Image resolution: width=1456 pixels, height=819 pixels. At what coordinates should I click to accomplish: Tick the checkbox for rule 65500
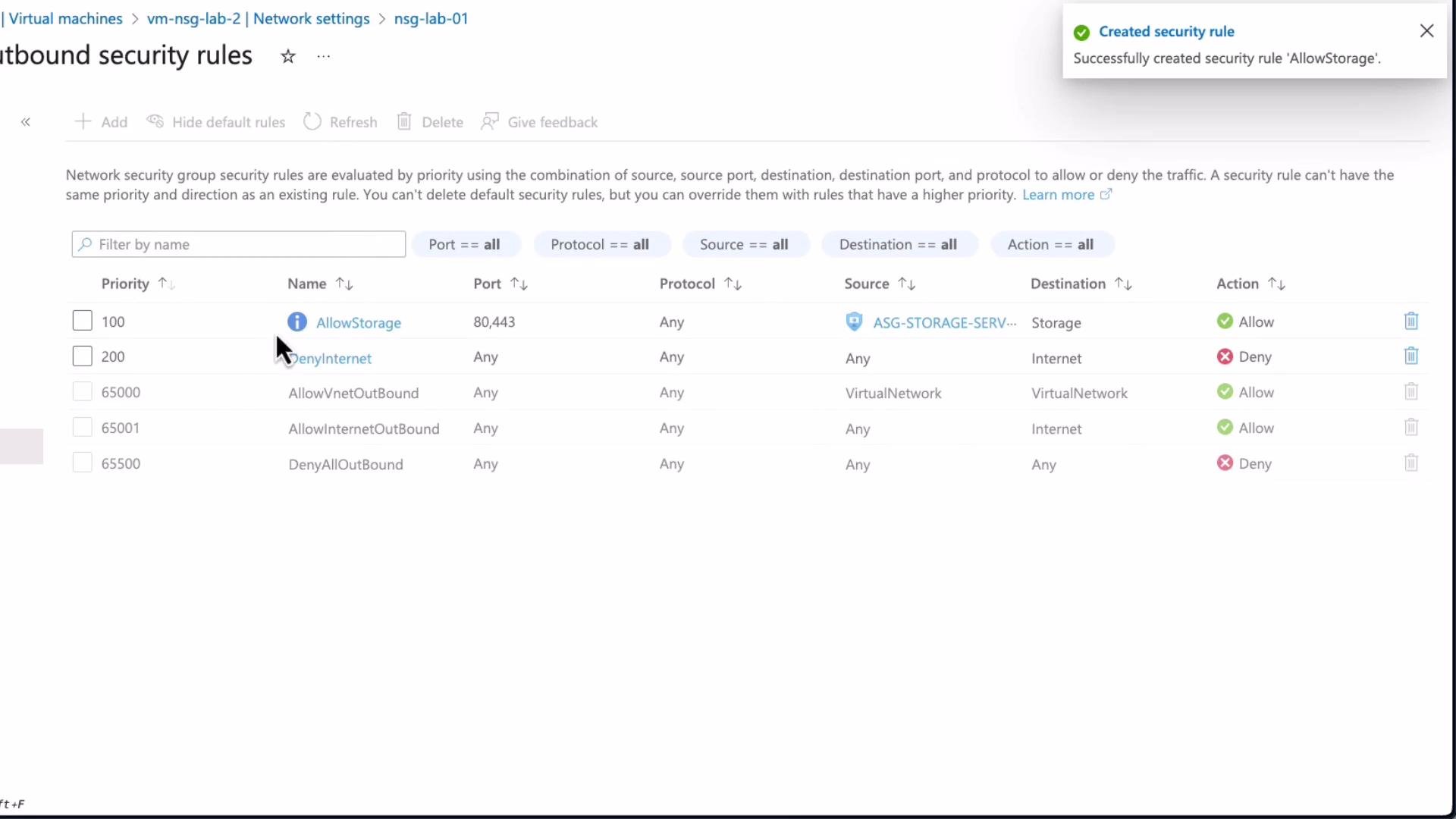coord(82,463)
